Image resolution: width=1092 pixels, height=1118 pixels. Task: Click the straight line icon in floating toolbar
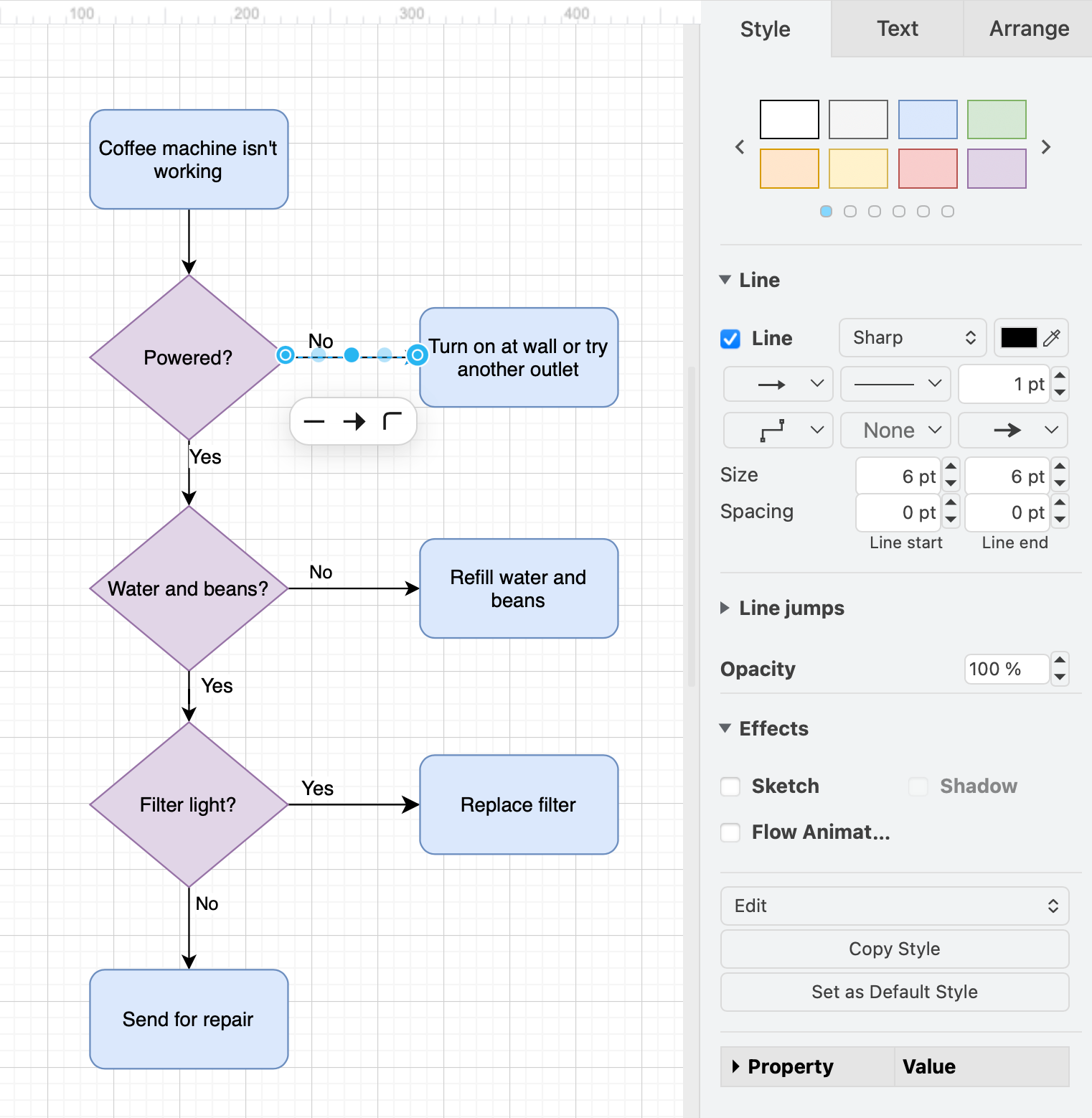click(x=314, y=421)
